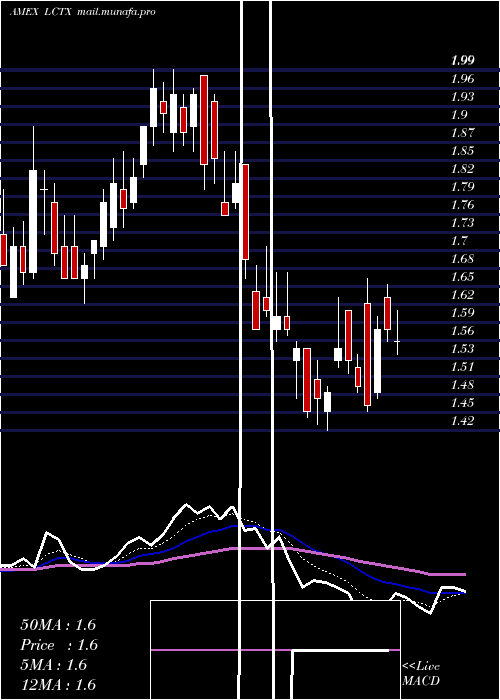Click the 1.45 price axis label
This screenshot has height=700, width=500.
pyautogui.click(x=462, y=403)
